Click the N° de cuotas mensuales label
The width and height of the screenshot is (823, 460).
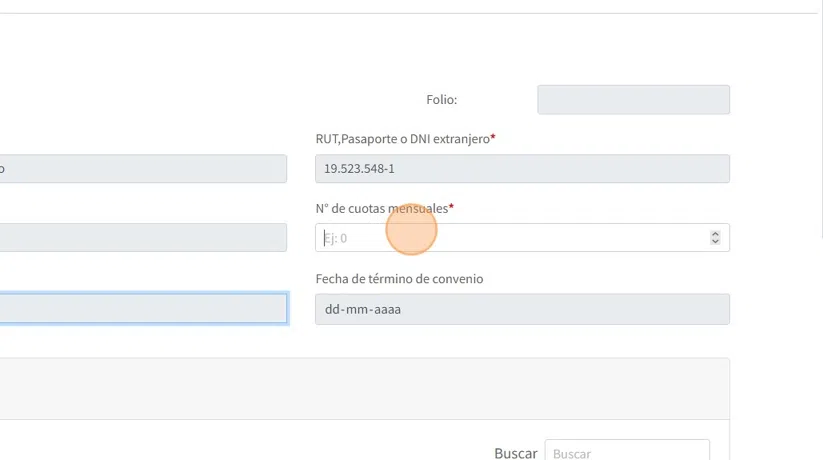coord(381,208)
